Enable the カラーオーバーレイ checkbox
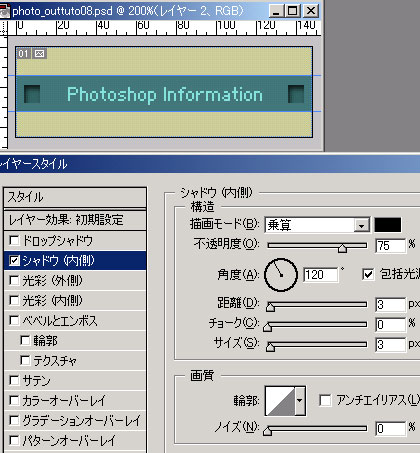This screenshot has width=420, height=453. click(14, 400)
